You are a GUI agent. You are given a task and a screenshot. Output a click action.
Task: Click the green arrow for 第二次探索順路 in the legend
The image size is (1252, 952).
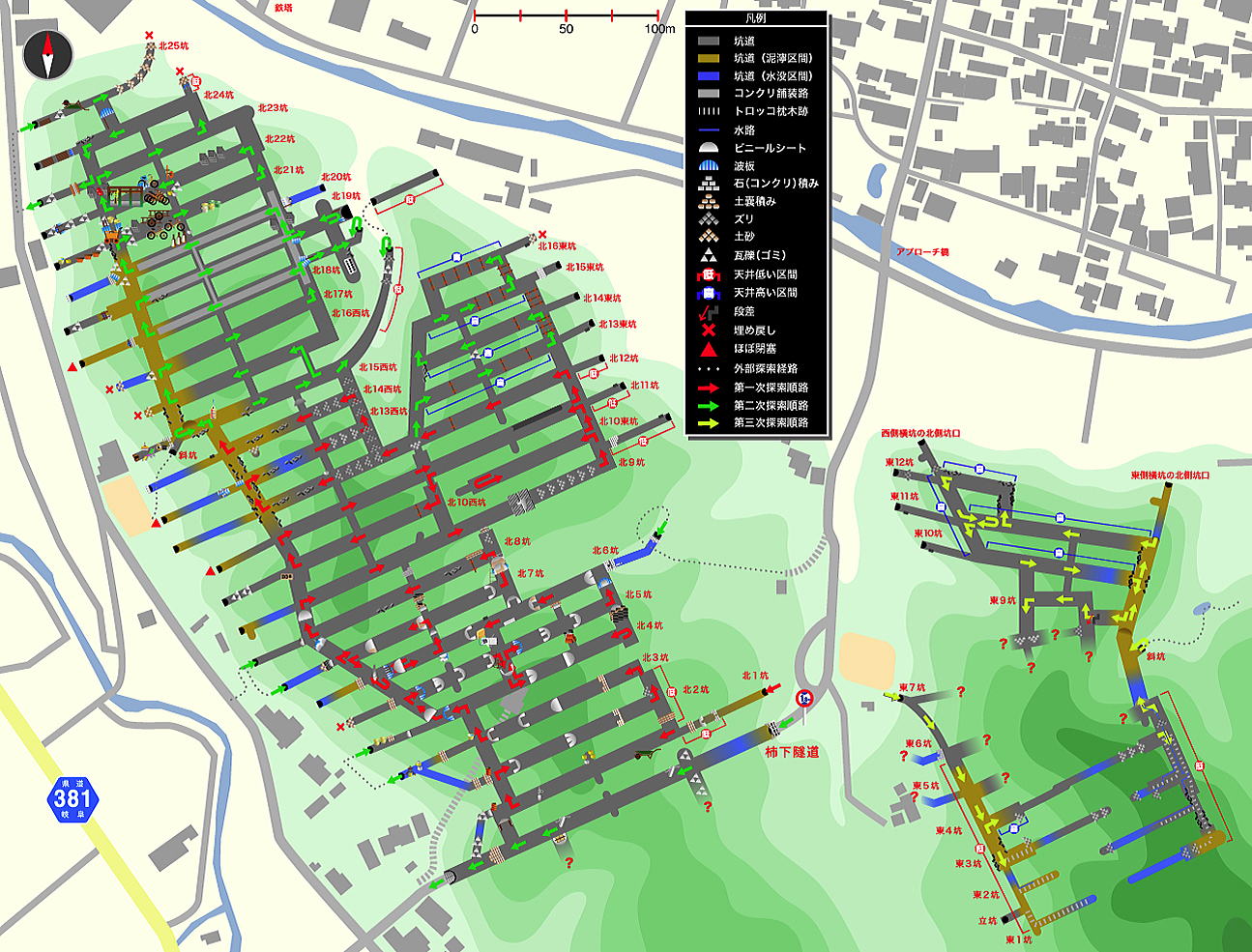[710, 406]
